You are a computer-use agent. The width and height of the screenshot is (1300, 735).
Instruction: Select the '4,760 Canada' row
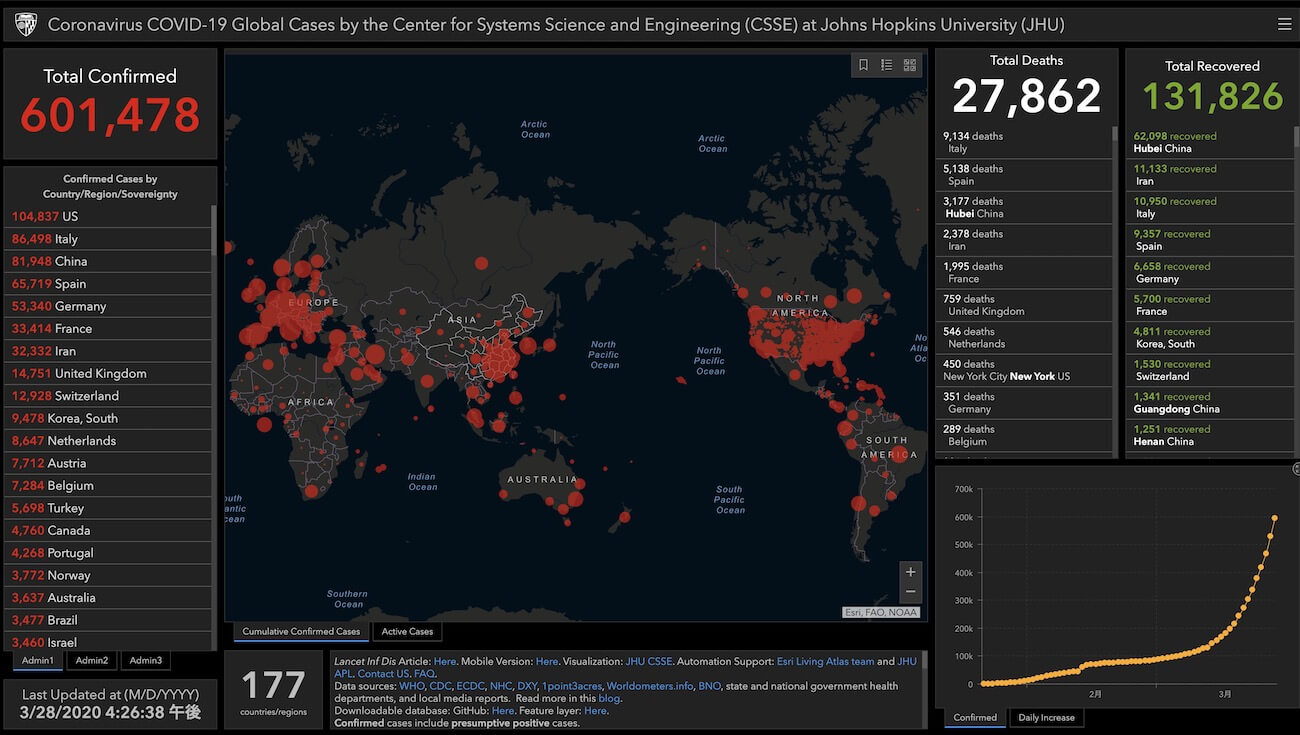click(x=110, y=530)
